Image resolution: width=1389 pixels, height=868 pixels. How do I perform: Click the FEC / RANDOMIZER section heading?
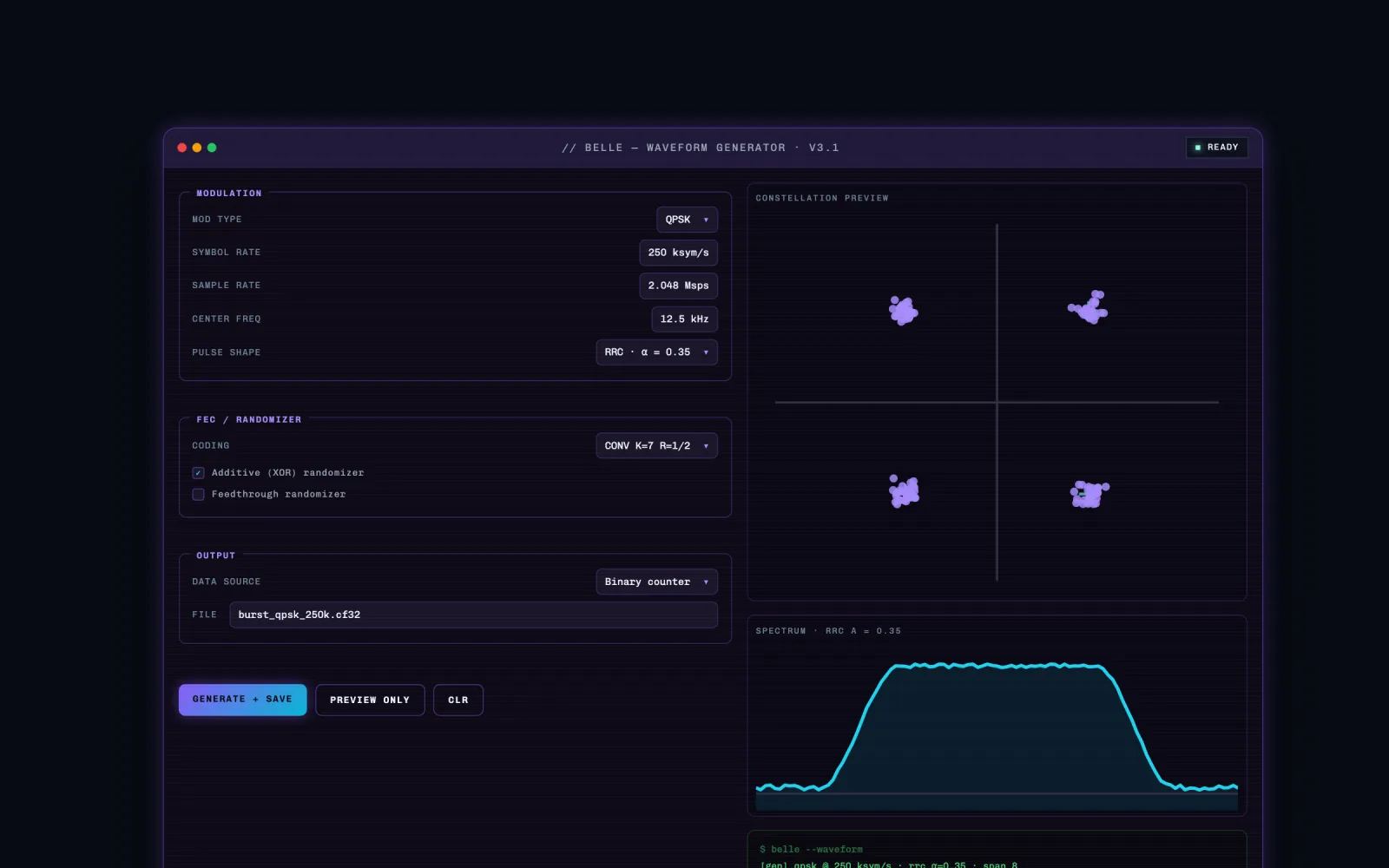point(249,420)
